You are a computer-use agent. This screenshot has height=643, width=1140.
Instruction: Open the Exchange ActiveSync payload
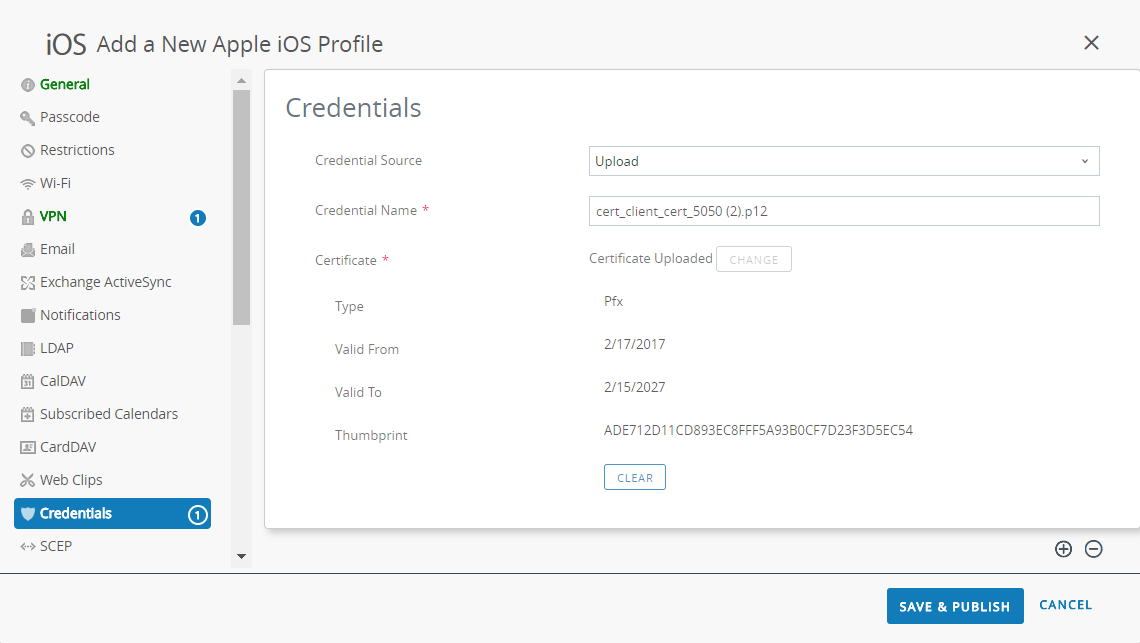(105, 282)
